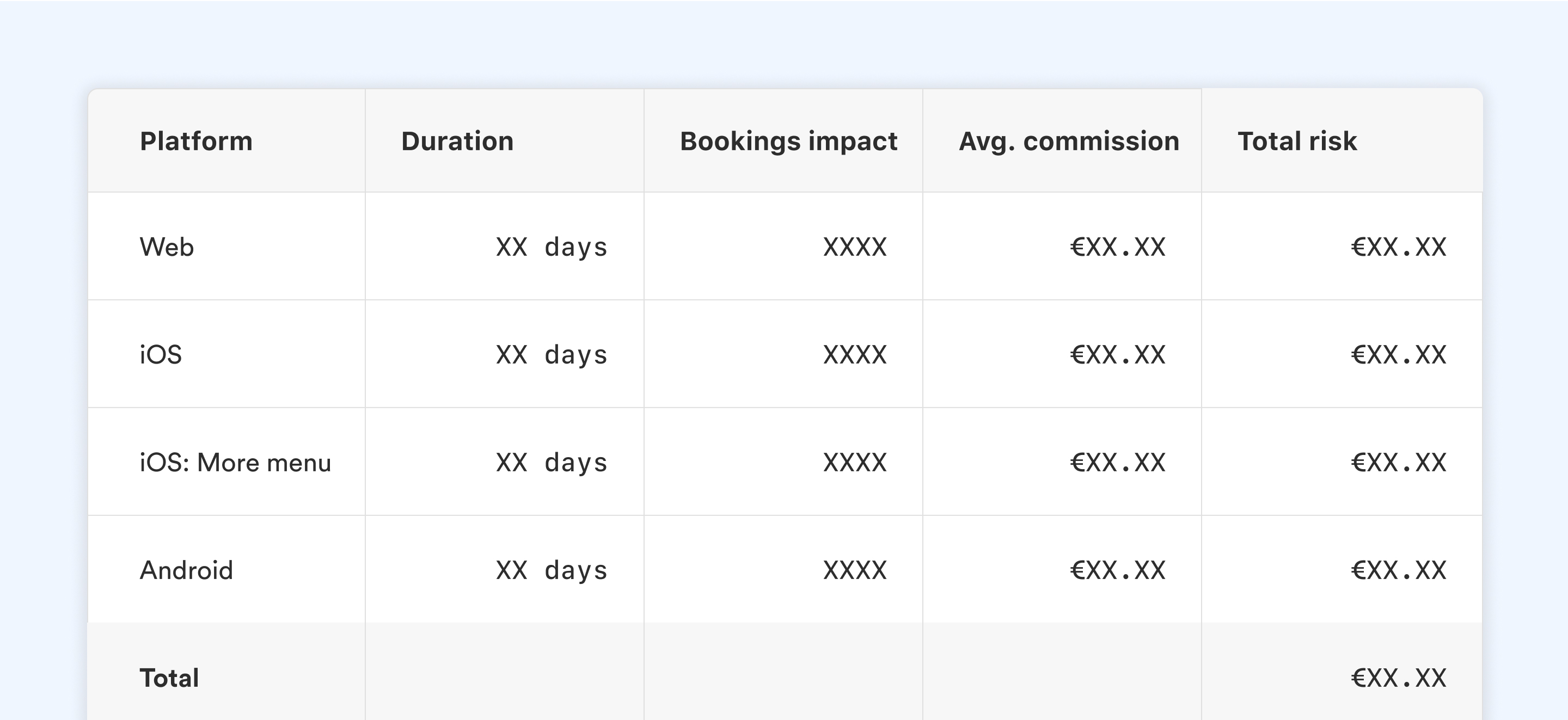Image resolution: width=1568 pixels, height=720 pixels.
Task: Click the iOS: More menu total risk value
Action: [x=1398, y=463]
